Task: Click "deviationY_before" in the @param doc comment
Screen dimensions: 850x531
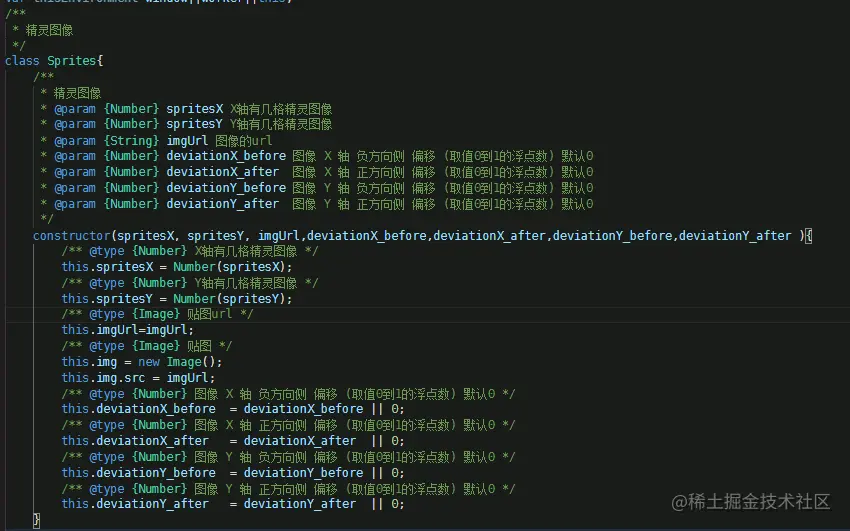Action: click(226, 188)
